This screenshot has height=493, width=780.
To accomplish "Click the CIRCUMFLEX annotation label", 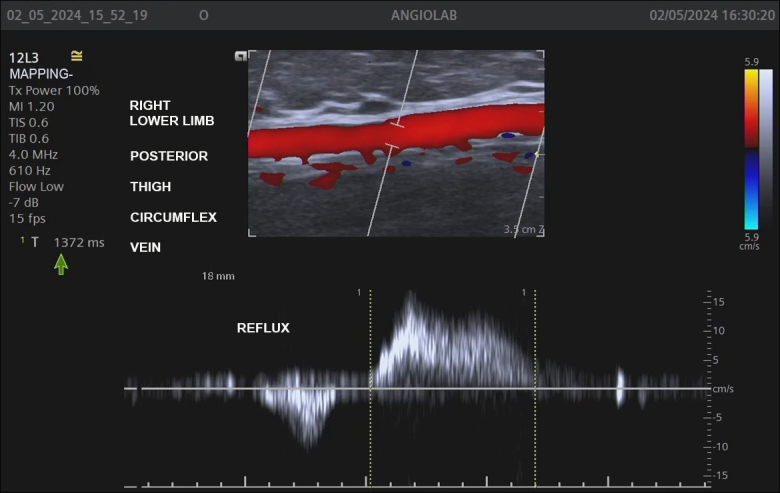I will 173,217.
